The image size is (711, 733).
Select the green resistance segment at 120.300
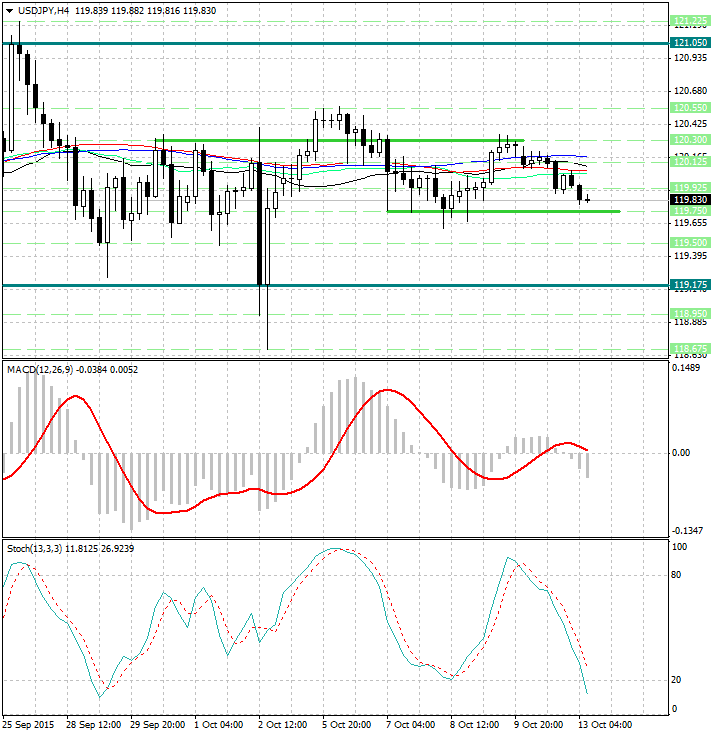(340, 140)
